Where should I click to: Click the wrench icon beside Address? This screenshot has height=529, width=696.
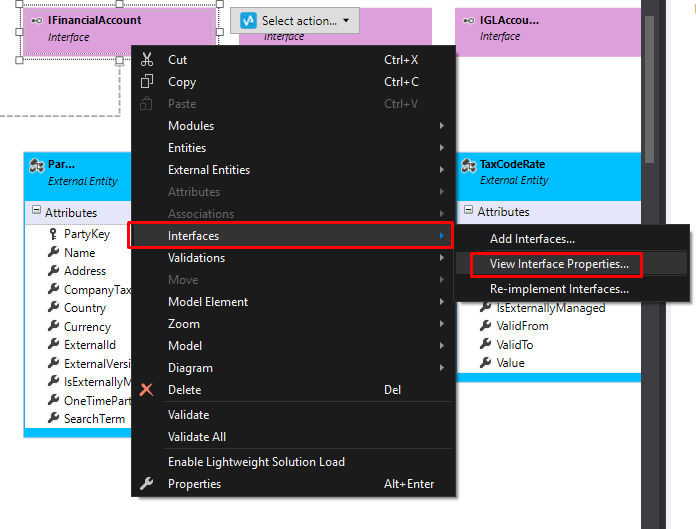tap(53, 271)
